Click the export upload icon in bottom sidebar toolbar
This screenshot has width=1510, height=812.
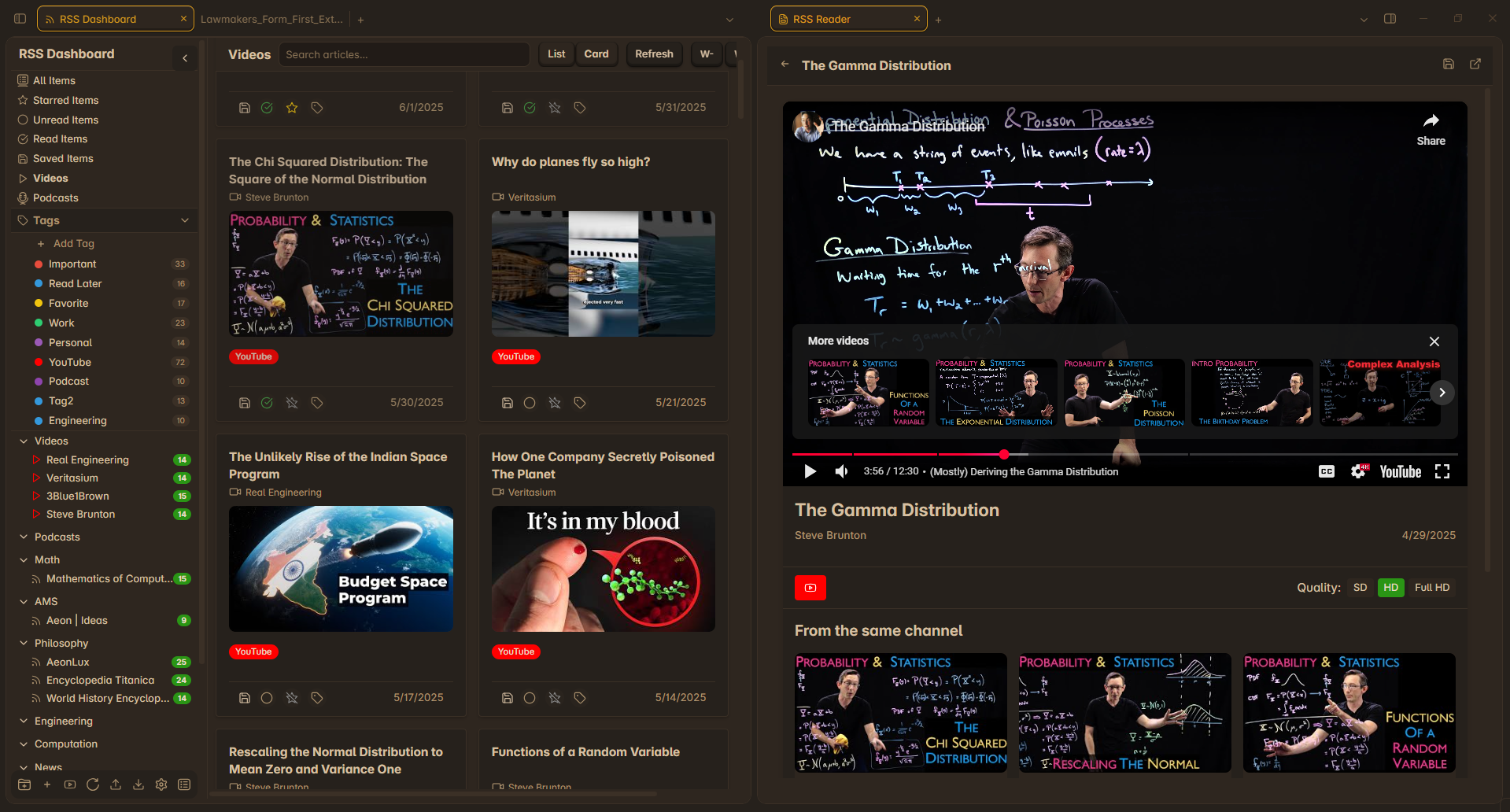116,784
